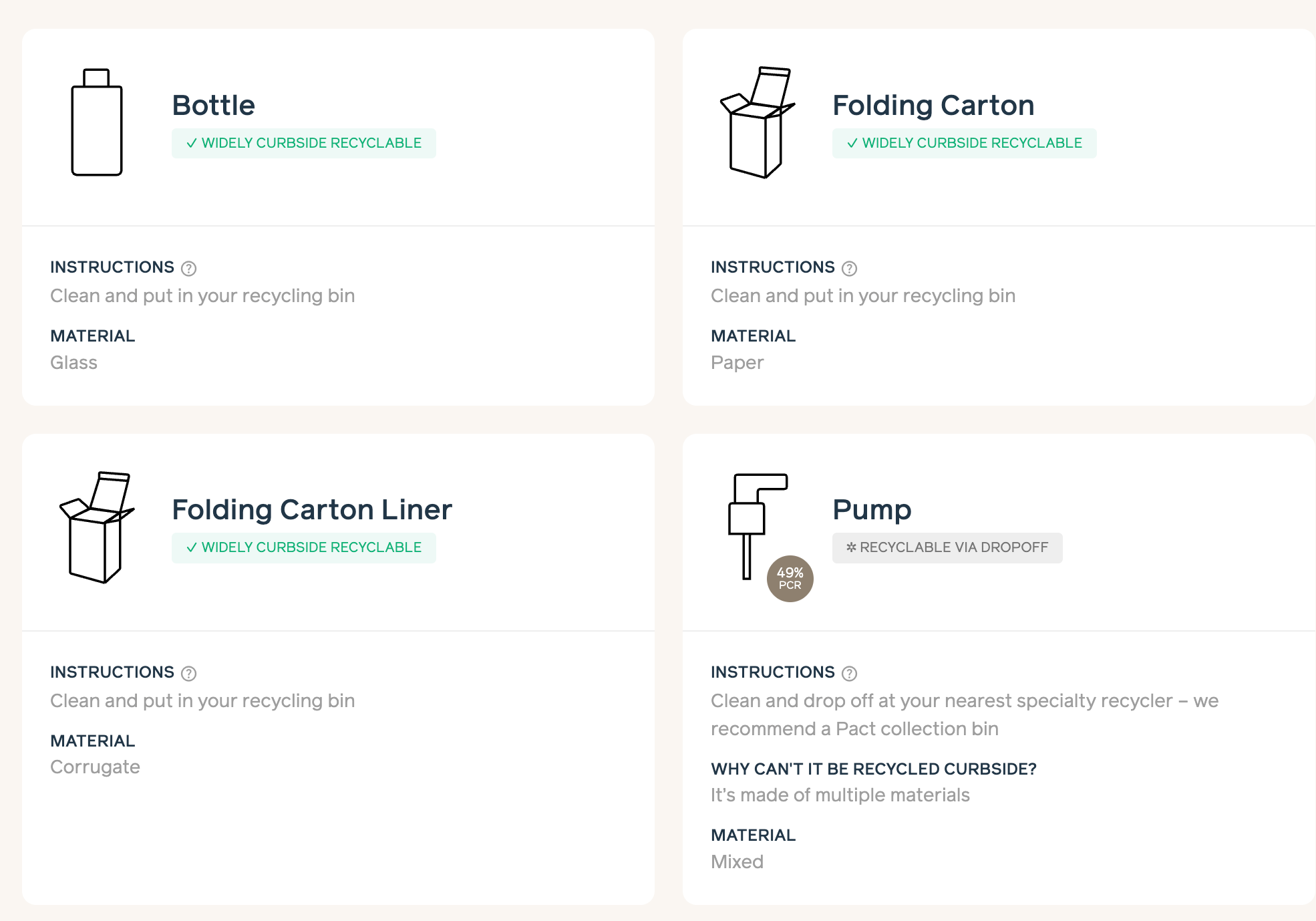
Task: Select the Pump heading
Action: [872, 510]
